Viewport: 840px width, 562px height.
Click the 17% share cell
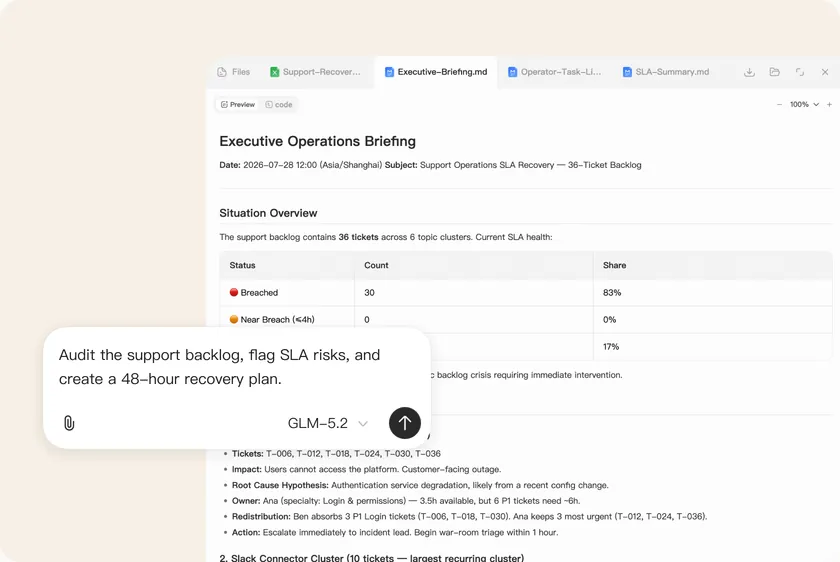(712, 347)
